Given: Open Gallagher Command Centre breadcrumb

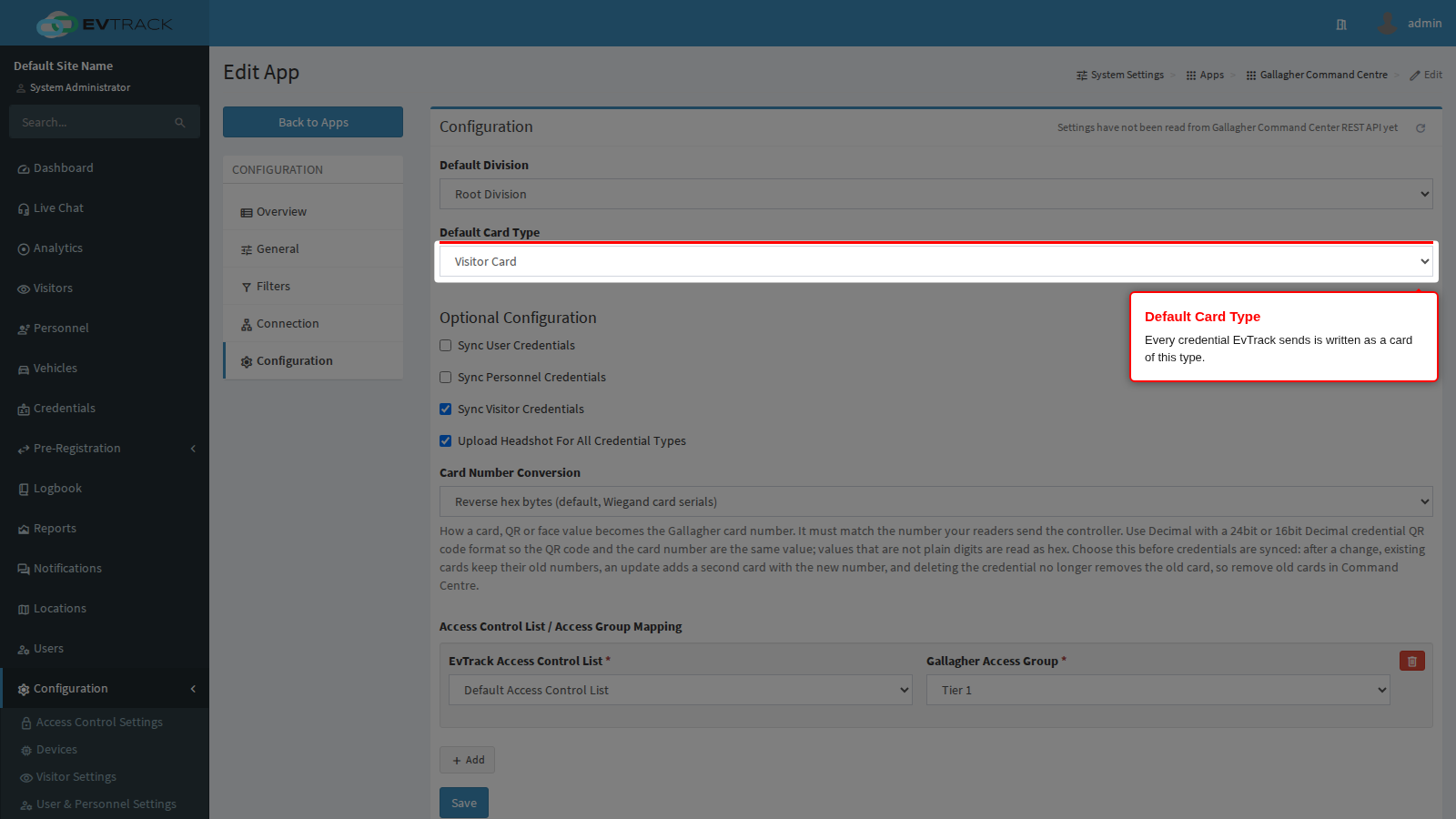Looking at the screenshot, I should (x=1317, y=75).
